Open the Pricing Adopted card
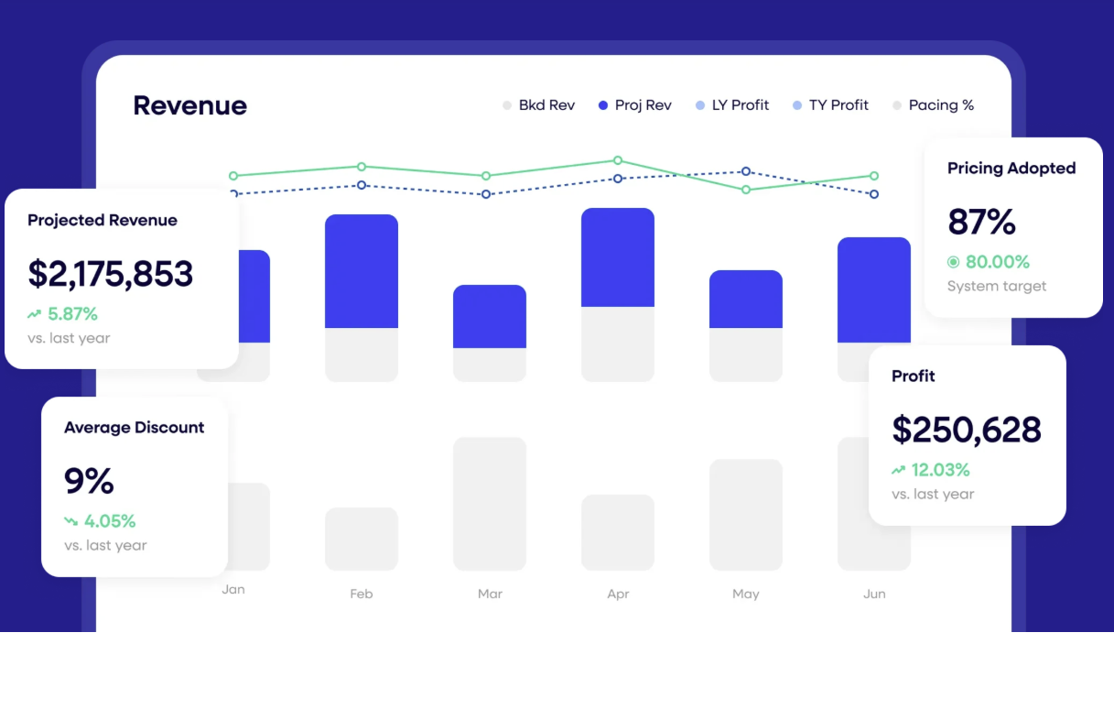Image resolution: width=1114 pixels, height=720 pixels. tap(1013, 225)
